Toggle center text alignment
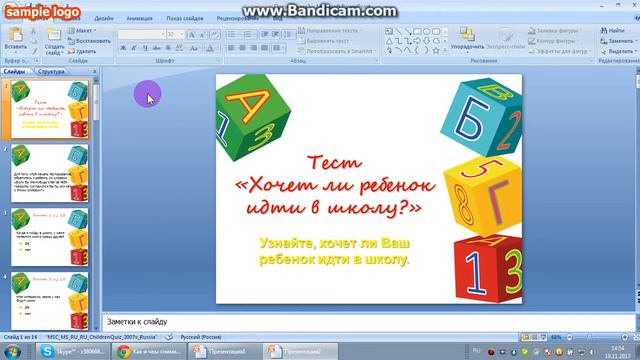 242,48
